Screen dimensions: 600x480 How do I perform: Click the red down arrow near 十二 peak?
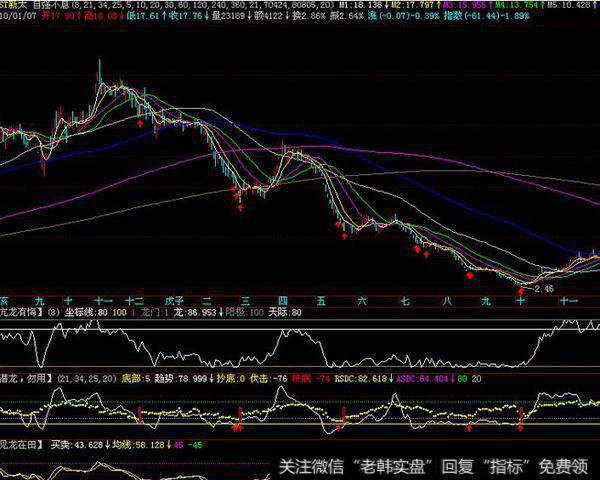(140, 123)
